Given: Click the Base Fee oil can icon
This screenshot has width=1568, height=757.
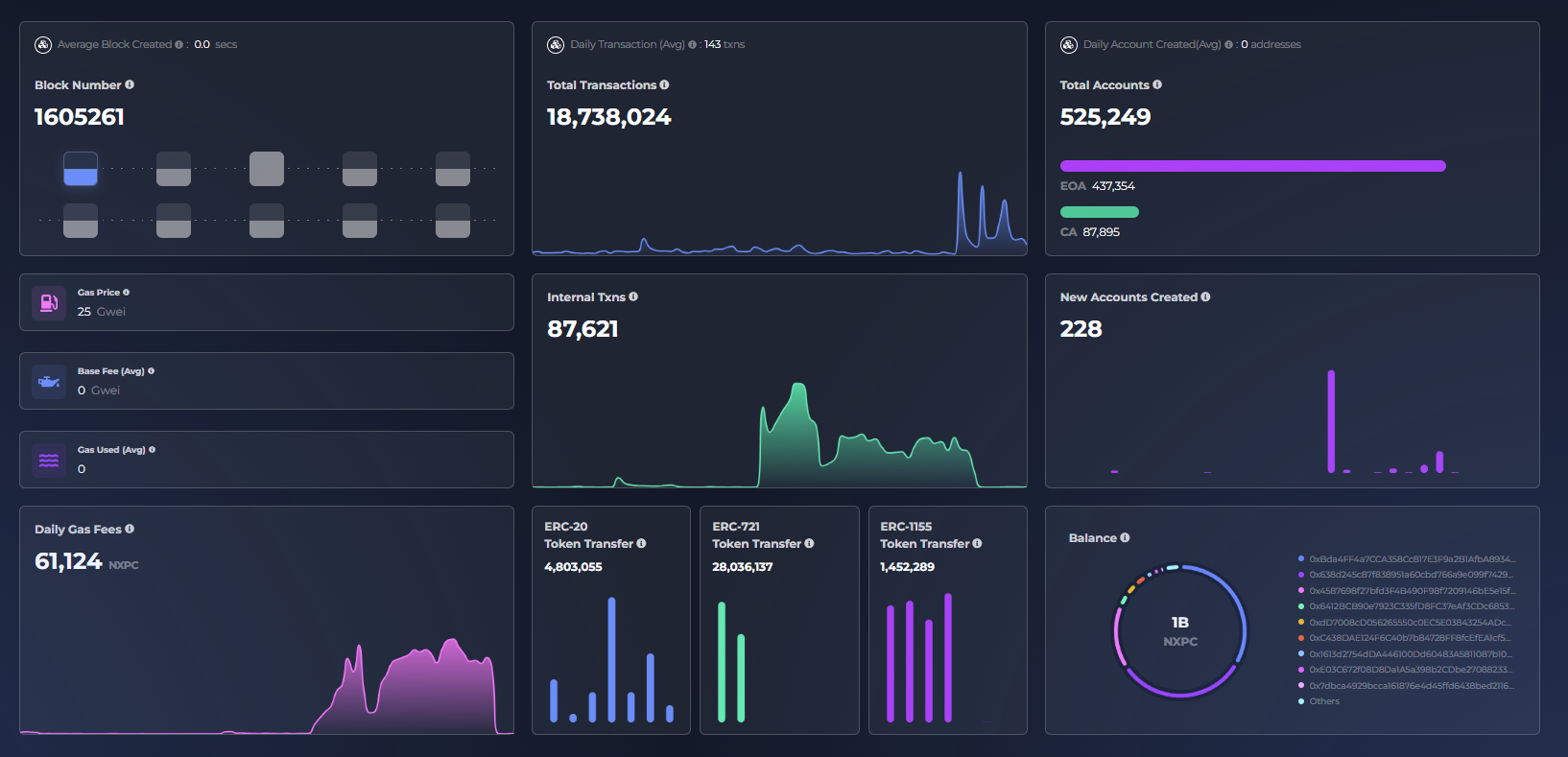Looking at the screenshot, I should (x=49, y=381).
